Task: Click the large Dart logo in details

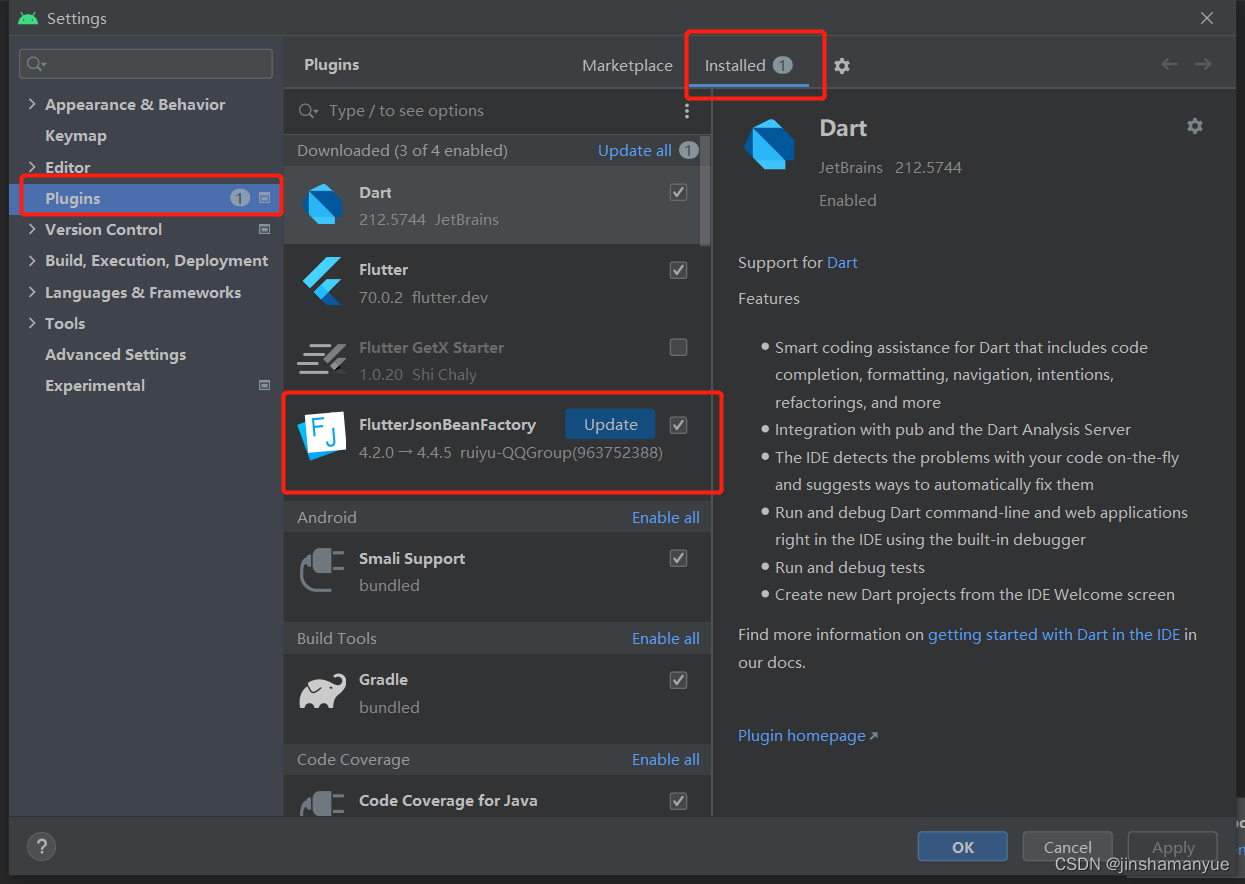Action: (x=769, y=144)
